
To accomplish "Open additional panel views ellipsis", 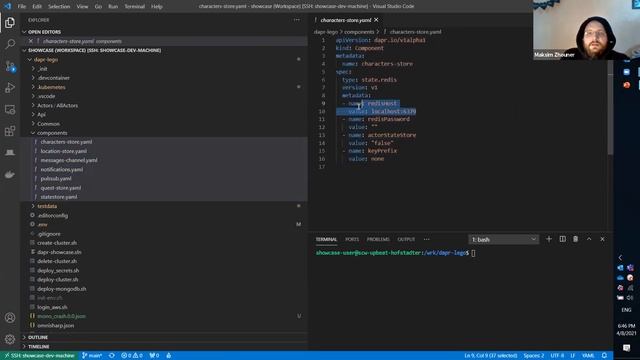I will [427, 240].
